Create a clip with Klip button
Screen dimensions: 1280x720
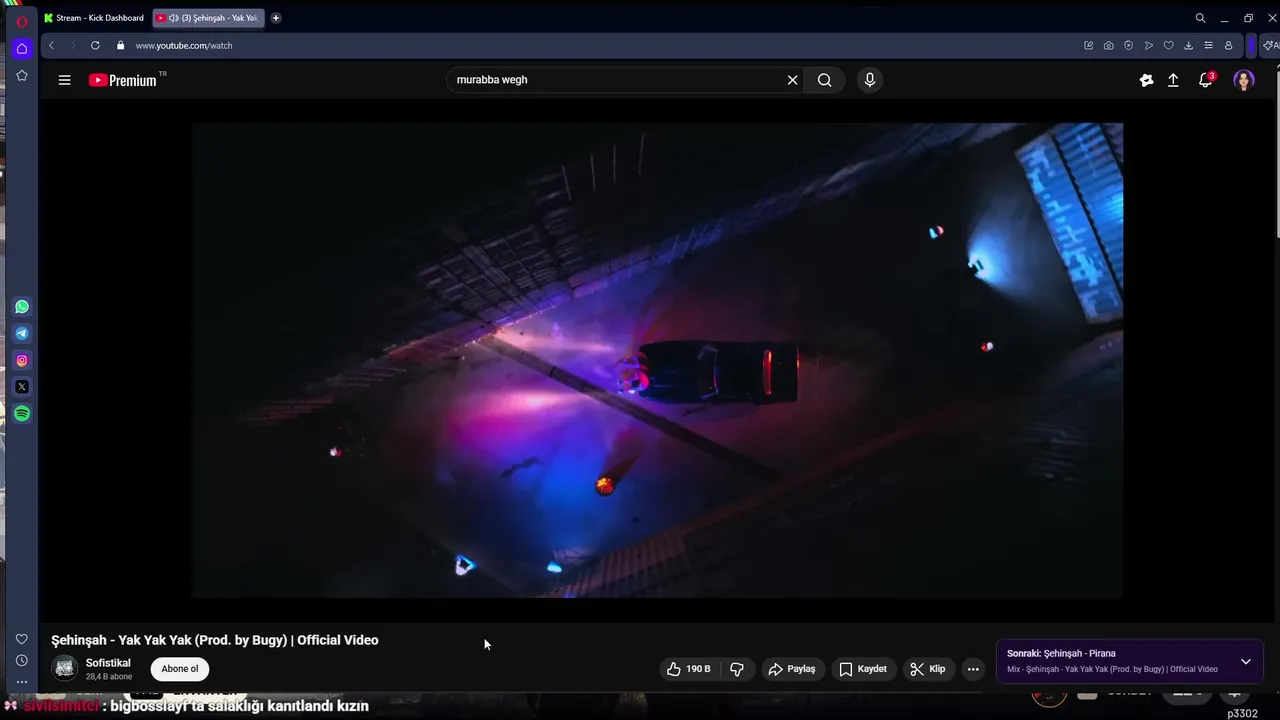coord(928,669)
